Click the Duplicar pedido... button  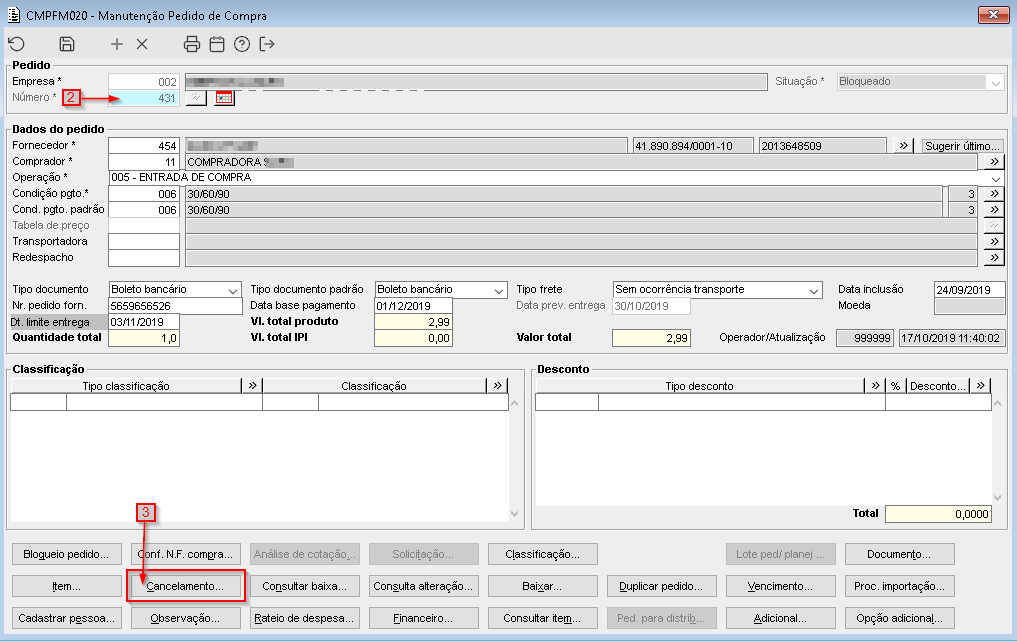click(661, 586)
